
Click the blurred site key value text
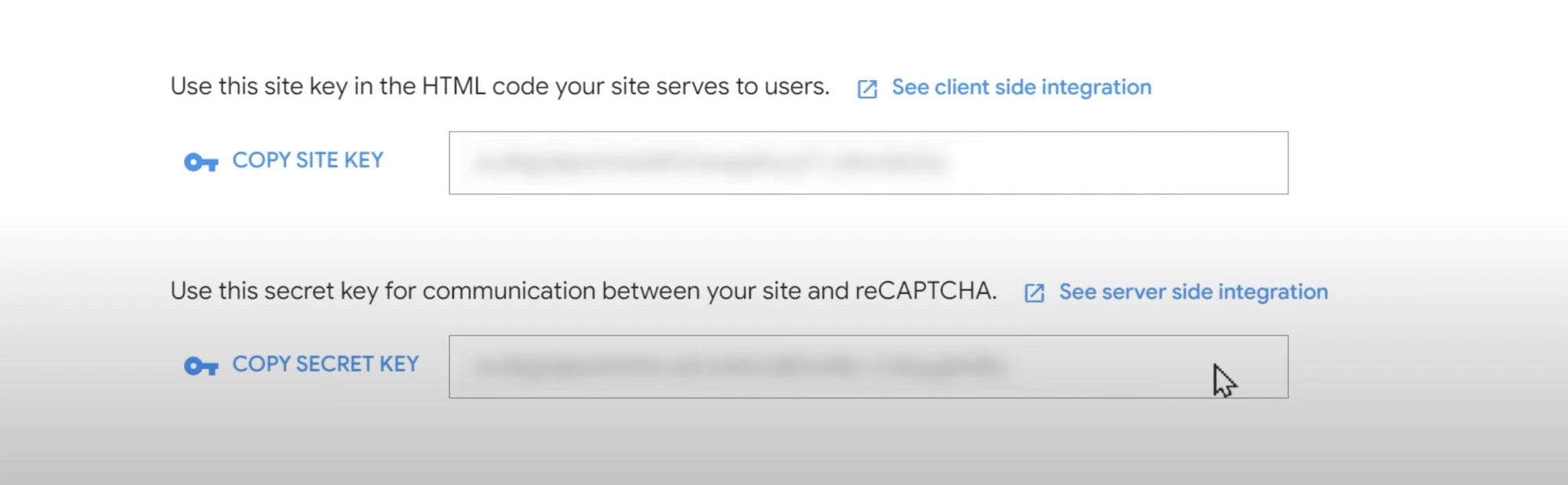tap(710, 163)
